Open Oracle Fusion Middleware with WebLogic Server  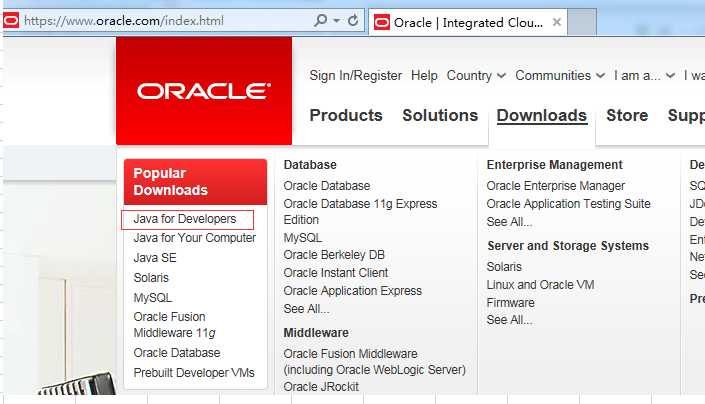pyautogui.click(x=375, y=362)
